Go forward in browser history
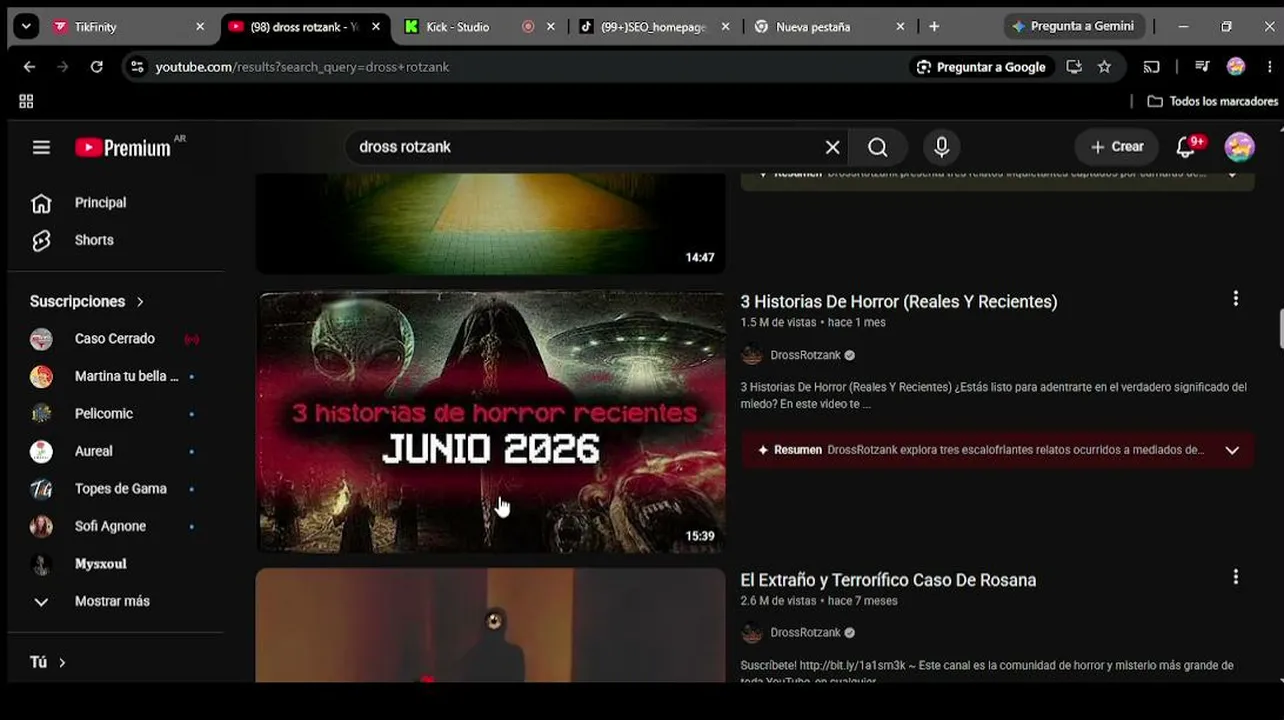Viewport: 1284px width, 720px height. click(x=63, y=67)
